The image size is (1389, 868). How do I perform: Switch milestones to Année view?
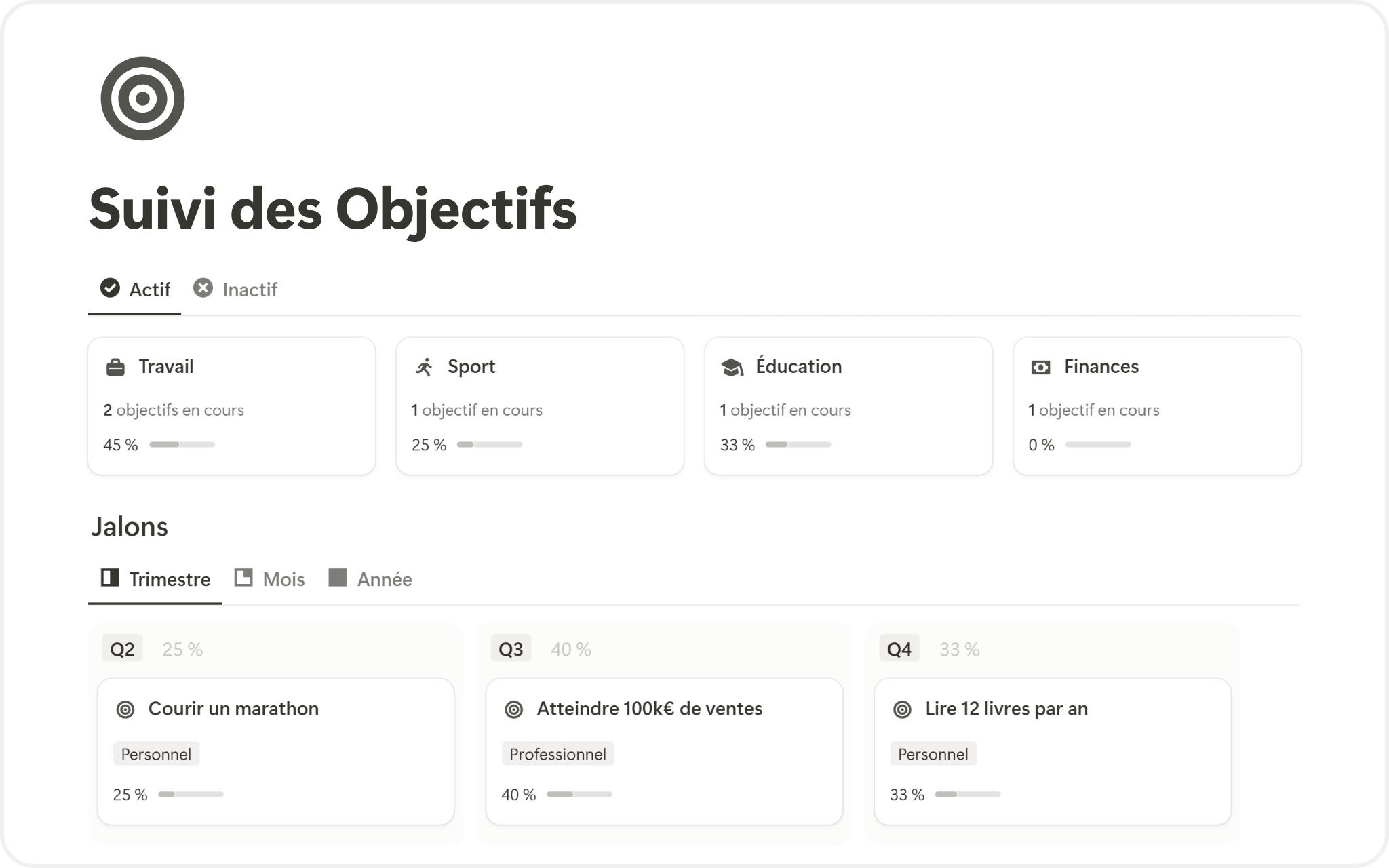click(x=370, y=579)
